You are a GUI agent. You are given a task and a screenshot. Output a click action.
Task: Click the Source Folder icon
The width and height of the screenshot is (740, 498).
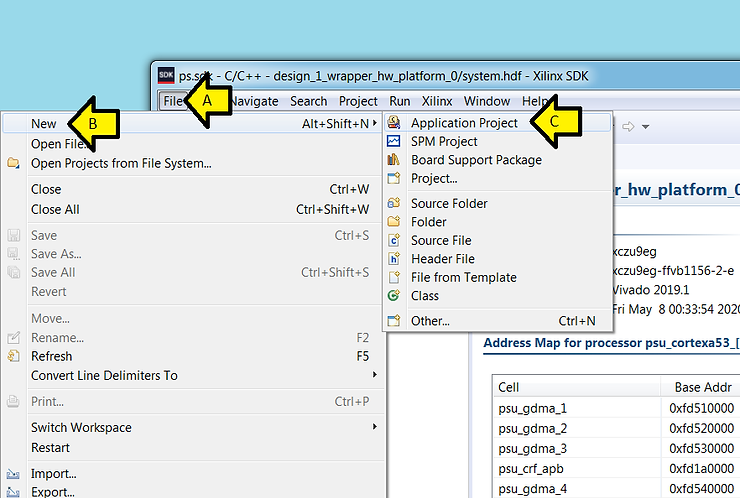pyautogui.click(x=393, y=203)
